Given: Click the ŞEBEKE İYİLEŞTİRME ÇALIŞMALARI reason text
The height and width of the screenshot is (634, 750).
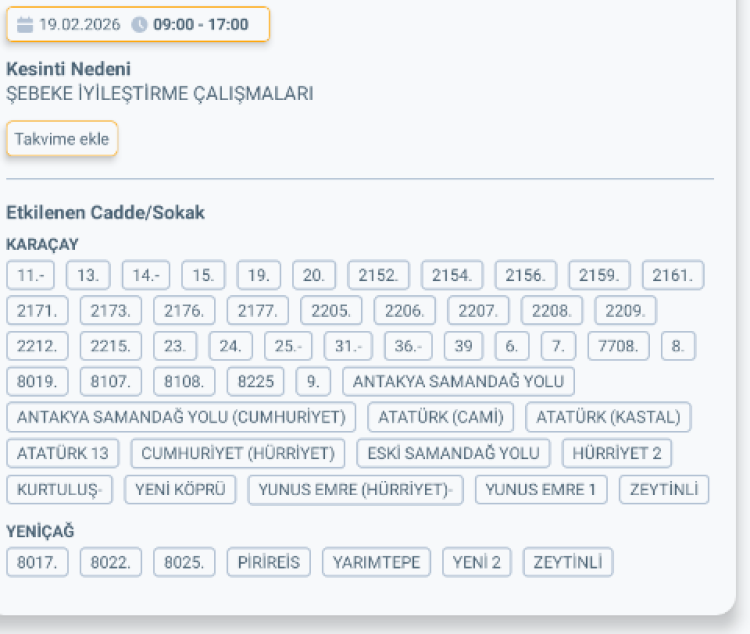Looking at the screenshot, I should [x=160, y=93].
